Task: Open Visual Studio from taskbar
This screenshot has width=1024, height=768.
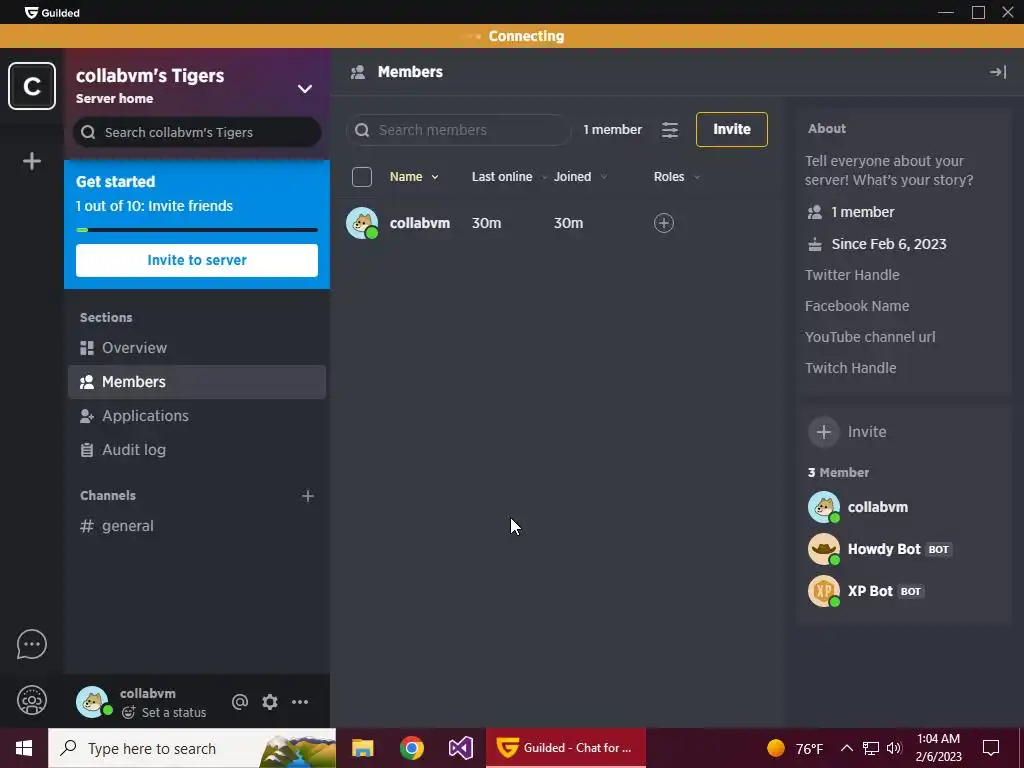Action: [460, 748]
